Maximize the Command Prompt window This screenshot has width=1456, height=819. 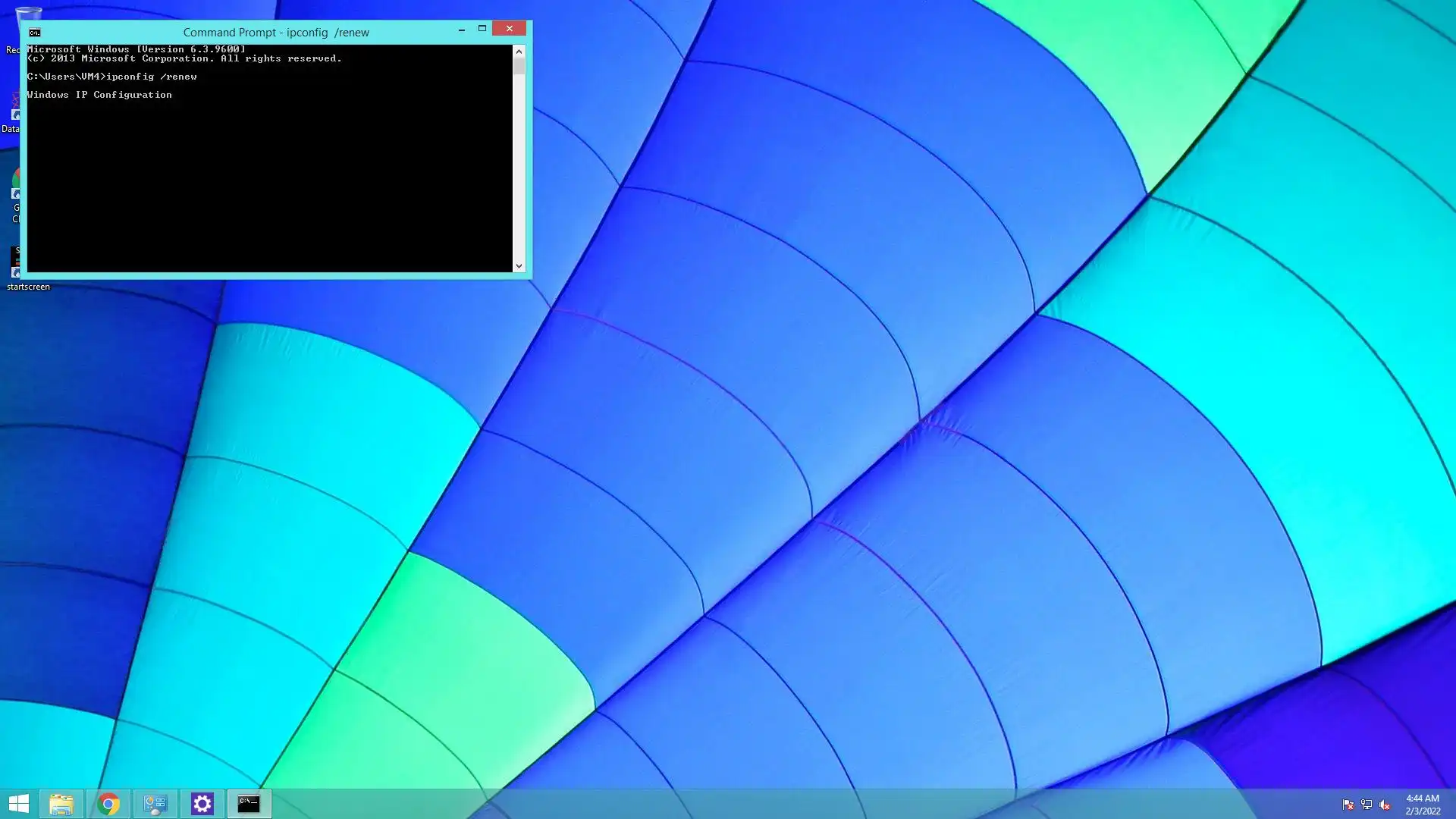coord(482,29)
